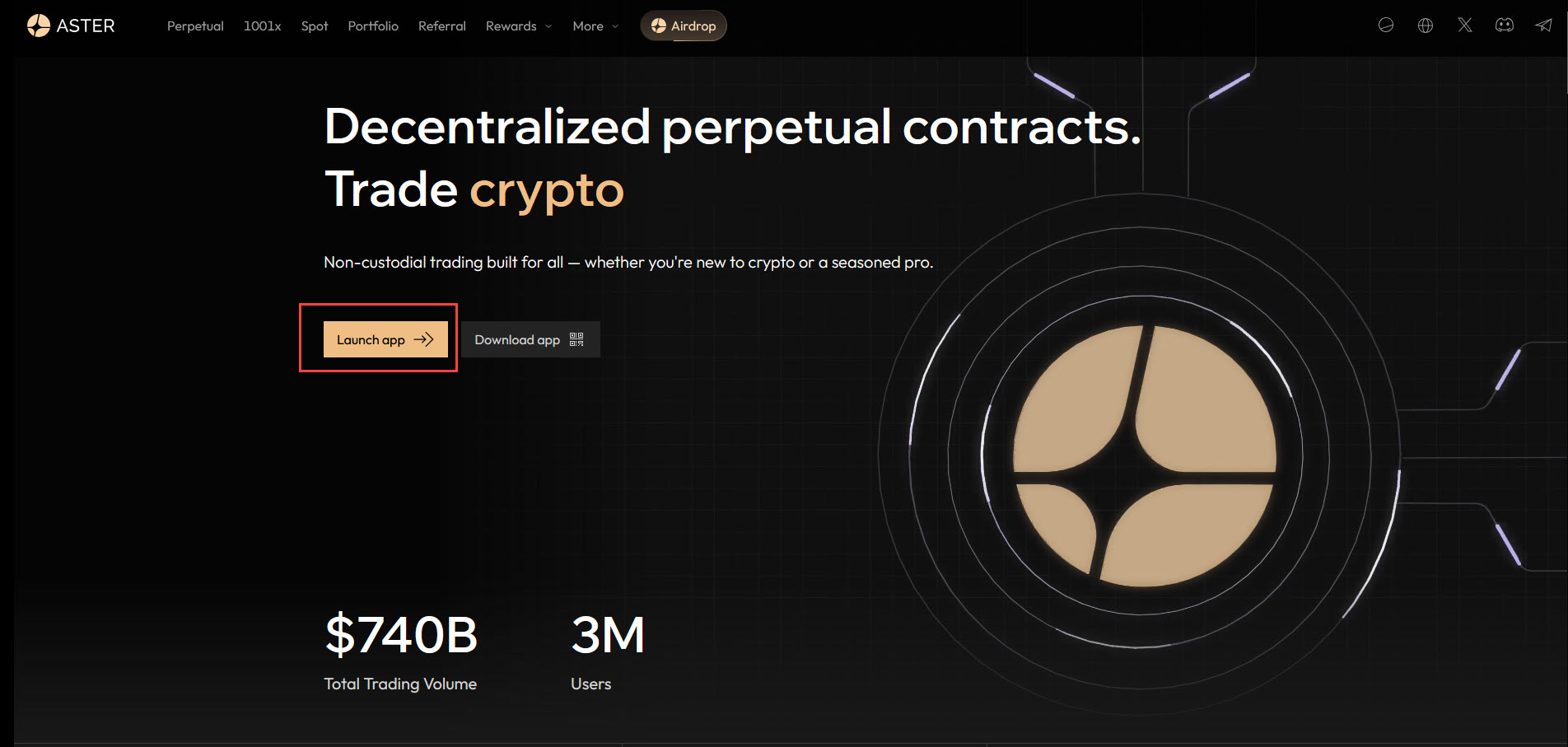Click the arrow icon on Launch app

pos(423,339)
